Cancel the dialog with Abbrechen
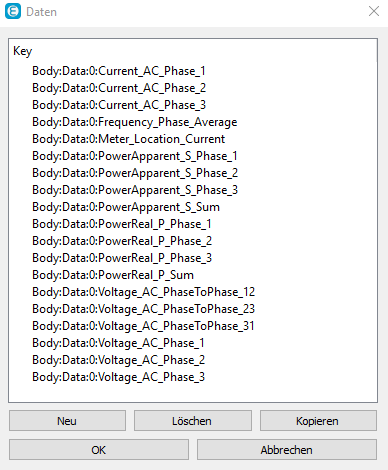 (287, 450)
